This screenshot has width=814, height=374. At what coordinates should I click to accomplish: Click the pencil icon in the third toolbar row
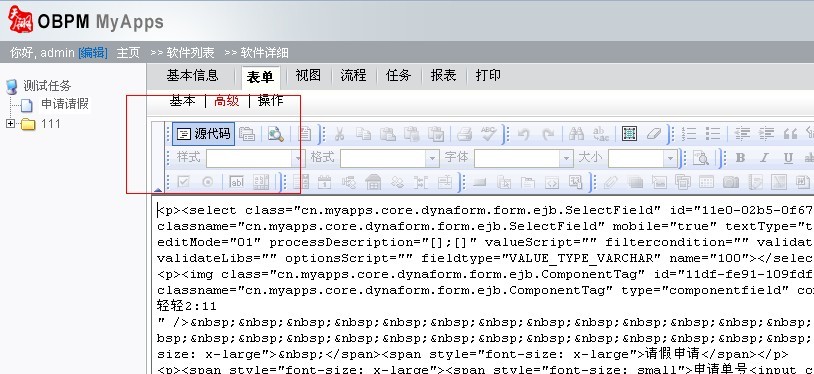tap(610, 182)
